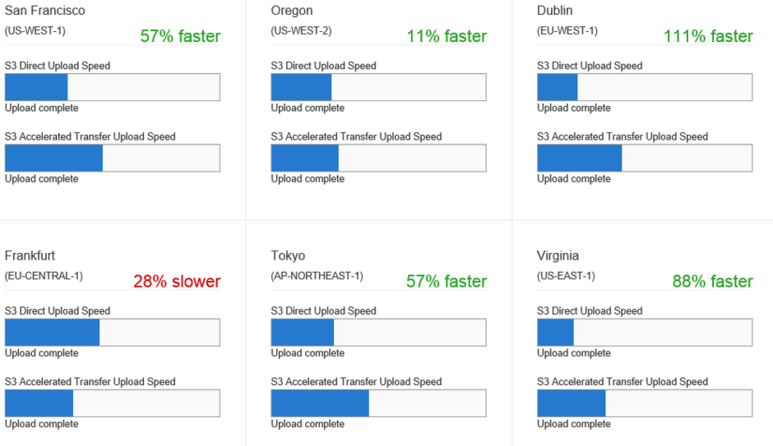773x446 pixels.
Task: Click the EU-CENTRAL-1 region code label
Action: (44, 276)
